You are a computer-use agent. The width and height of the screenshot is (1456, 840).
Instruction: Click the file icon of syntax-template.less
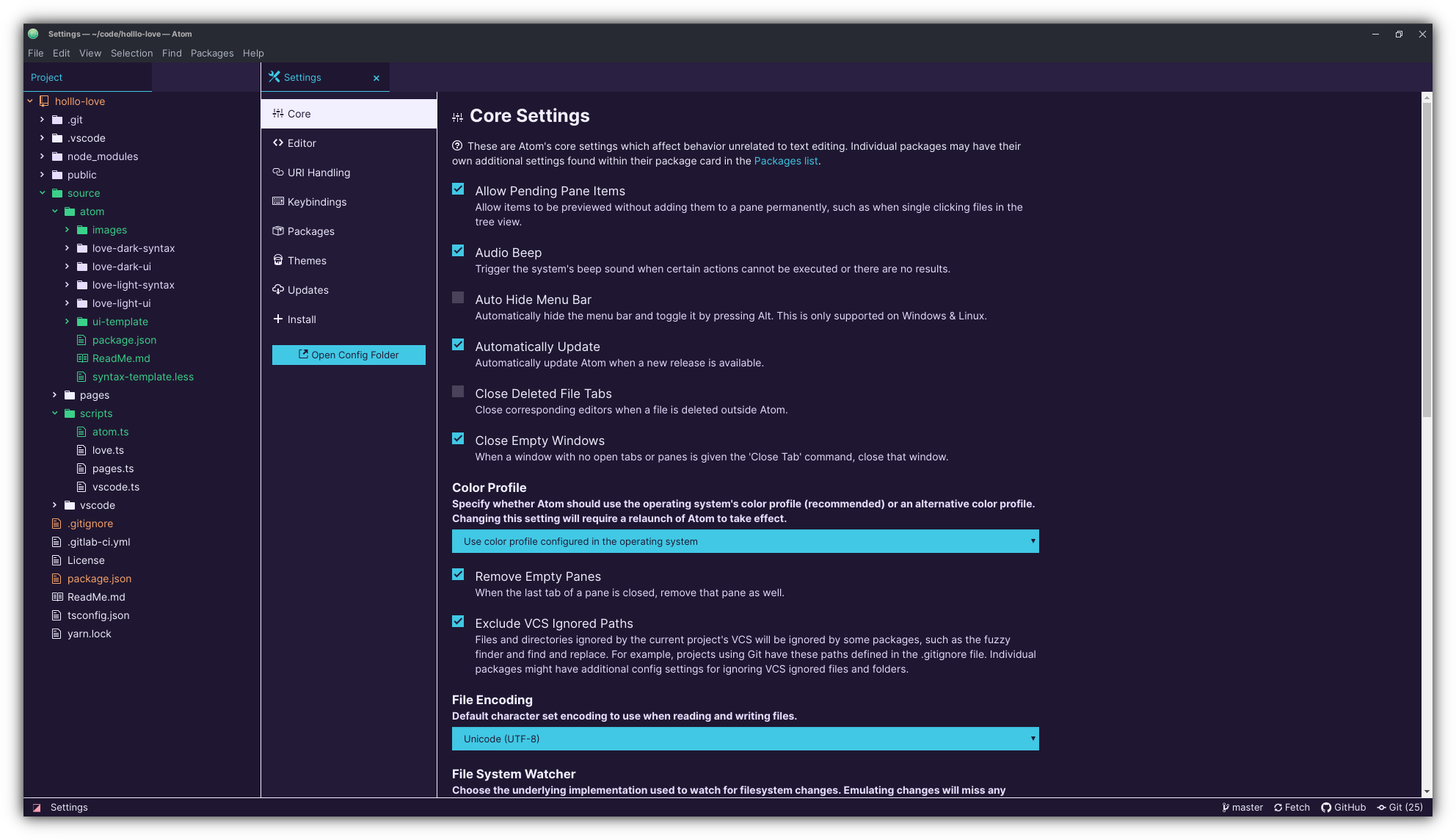pos(81,377)
